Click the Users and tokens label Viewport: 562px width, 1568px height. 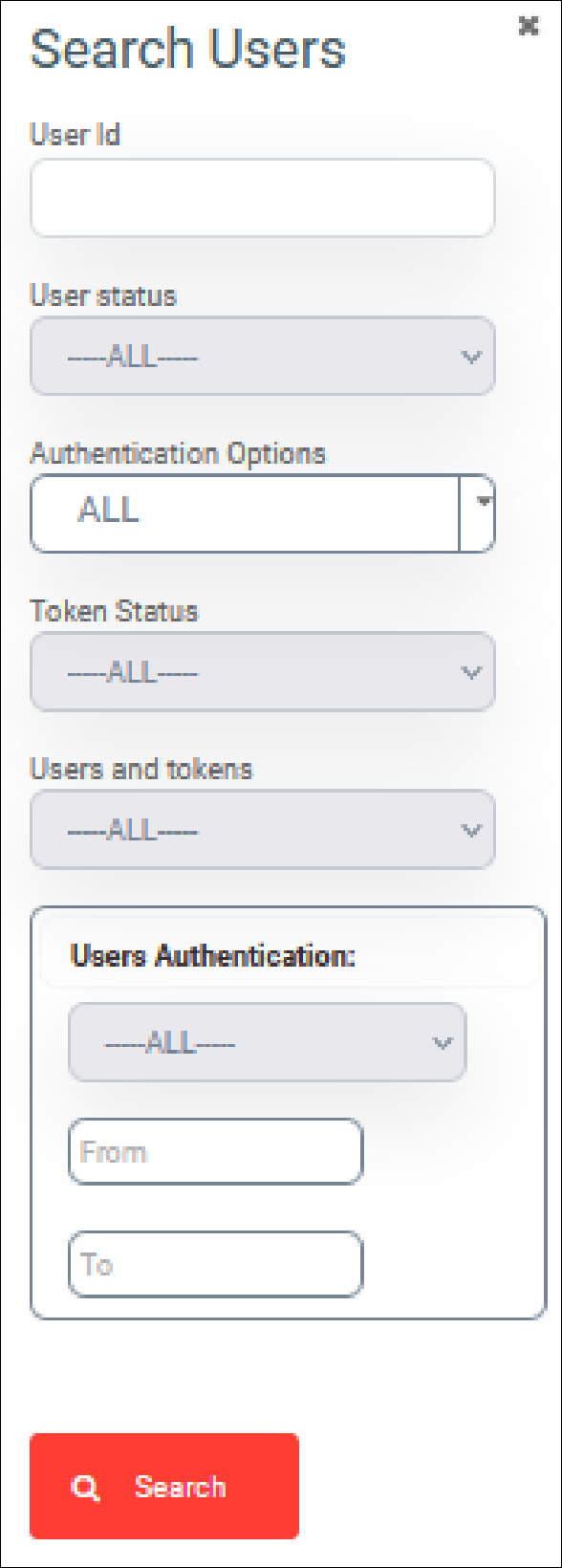[141, 769]
